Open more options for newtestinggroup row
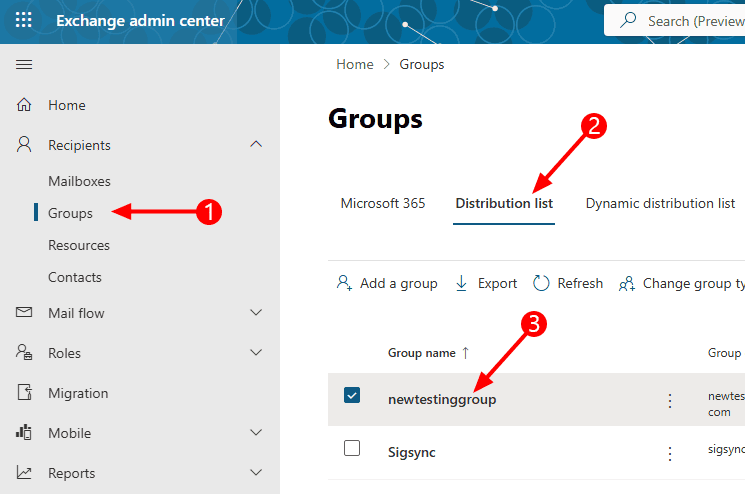This screenshot has width=745, height=494. point(670,400)
